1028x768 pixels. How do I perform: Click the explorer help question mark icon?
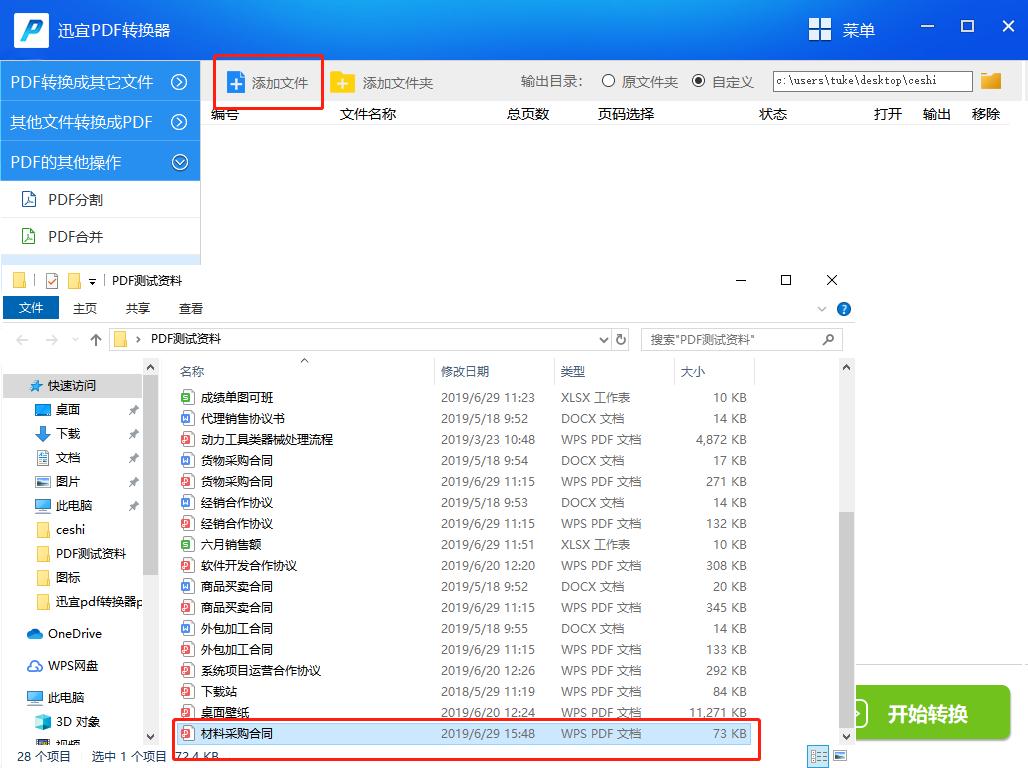coord(844,309)
